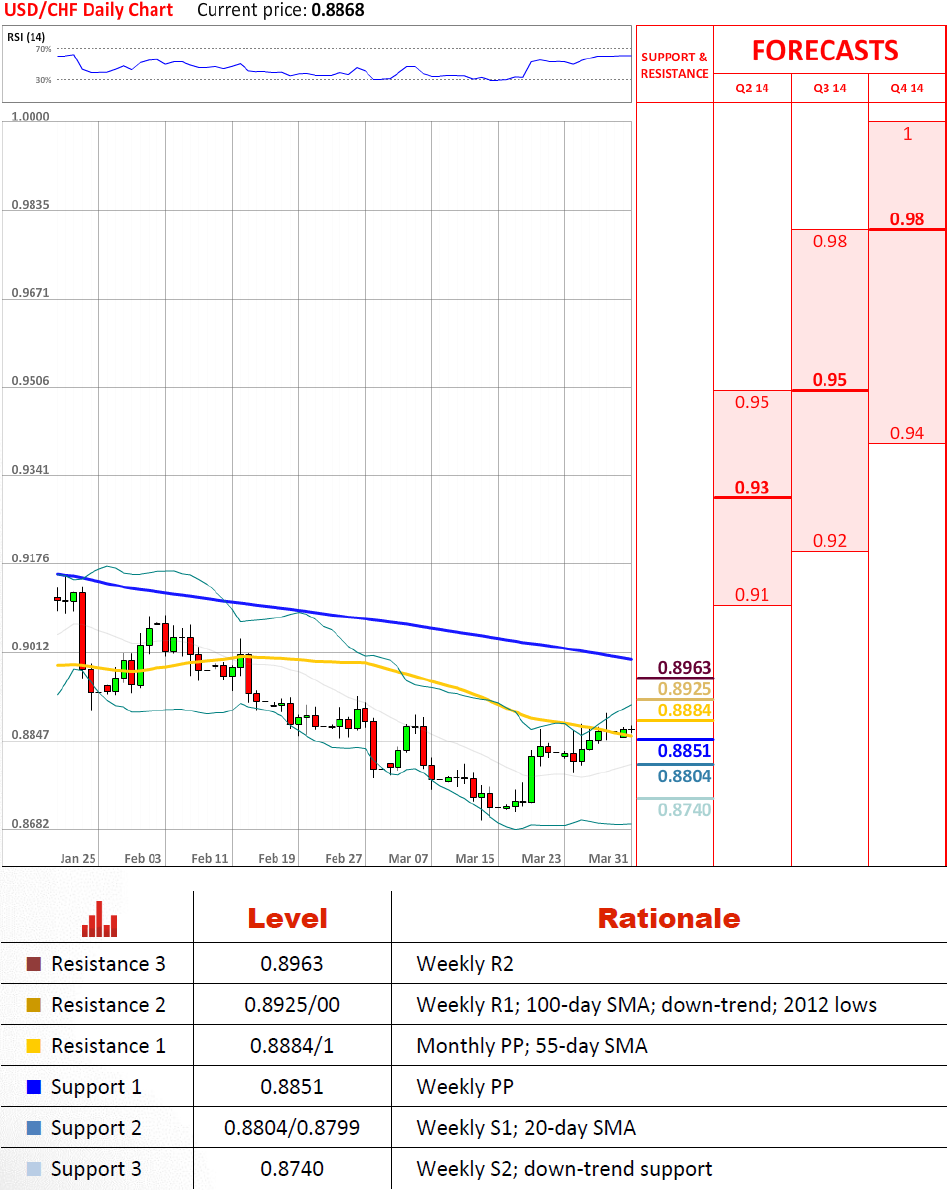Click the Mar 31 date on axis
Image resolution: width=949 pixels, height=1190 pixels.
(x=608, y=858)
